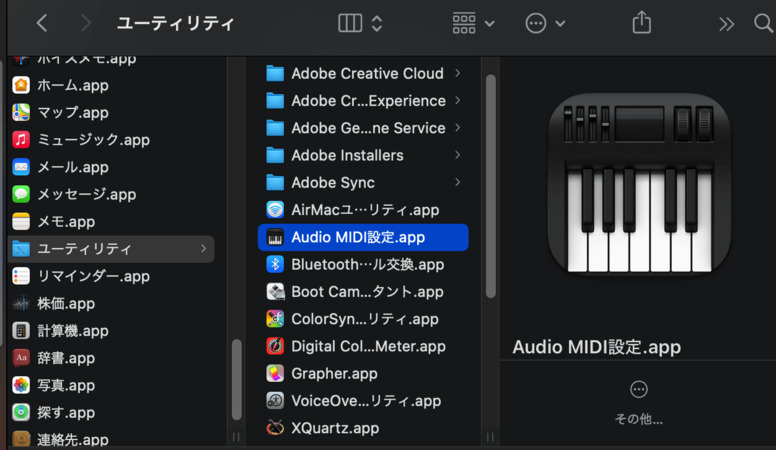776x450 pixels.
Task: Select メール.app icon
Action: click(21, 167)
